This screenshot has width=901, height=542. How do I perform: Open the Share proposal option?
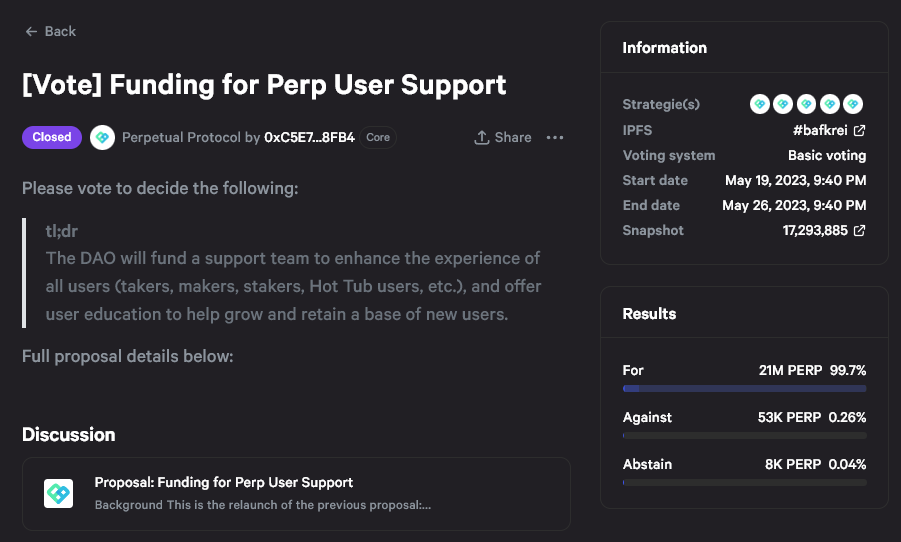(503, 137)
